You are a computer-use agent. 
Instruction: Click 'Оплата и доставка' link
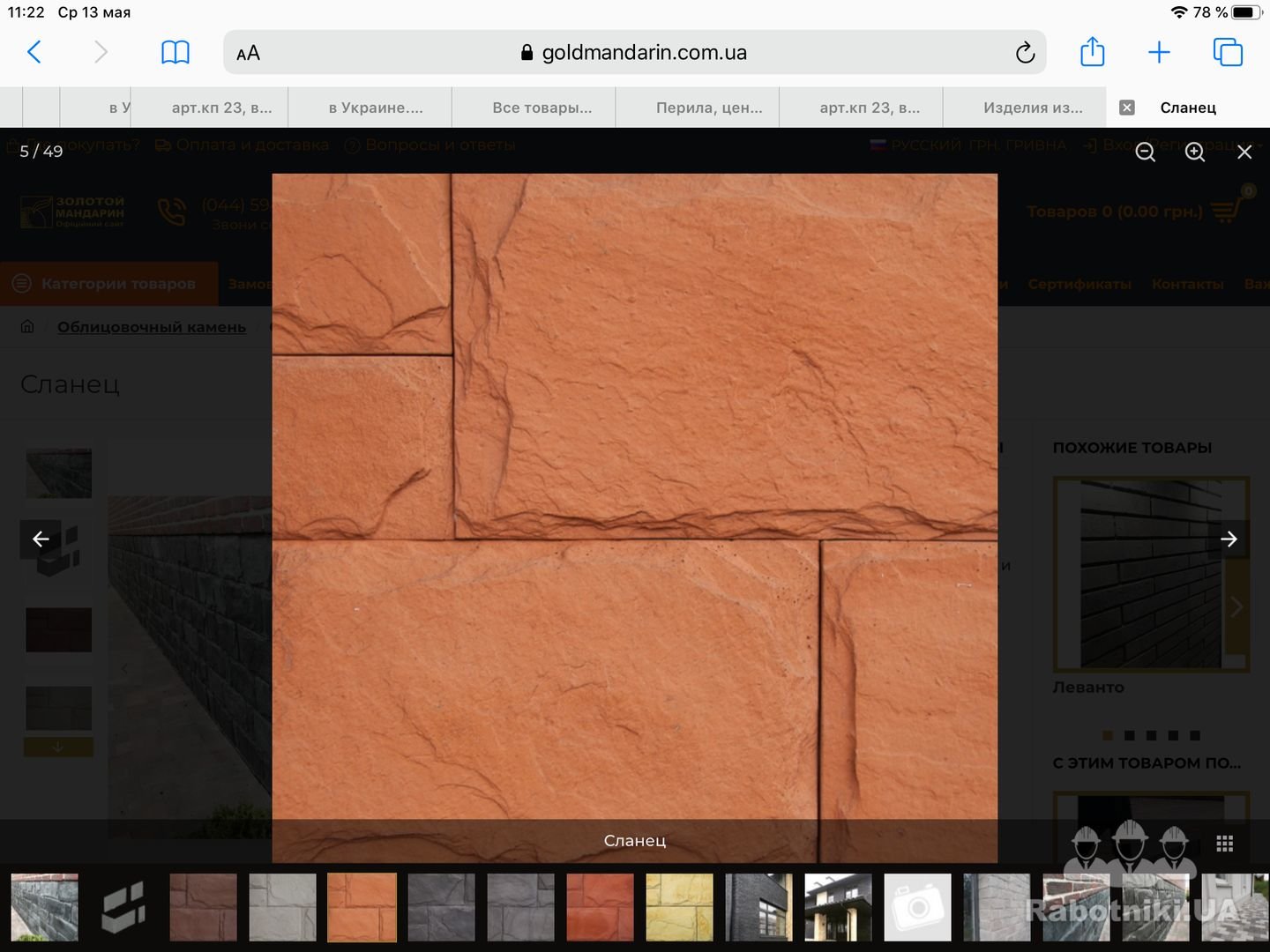click(242, 145)
